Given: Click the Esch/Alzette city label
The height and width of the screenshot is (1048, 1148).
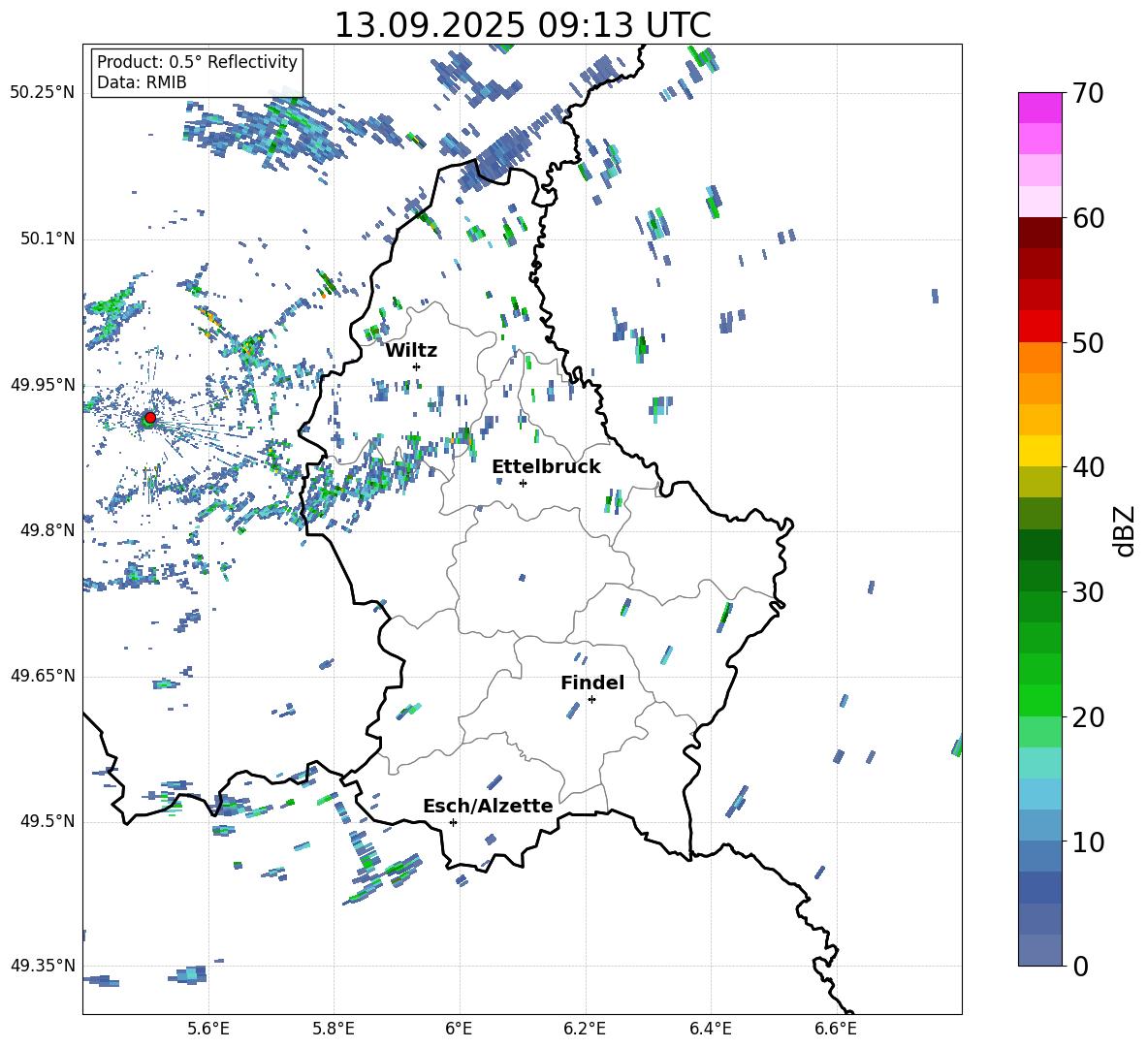Looking at the screenshot, I should (488, 806).
